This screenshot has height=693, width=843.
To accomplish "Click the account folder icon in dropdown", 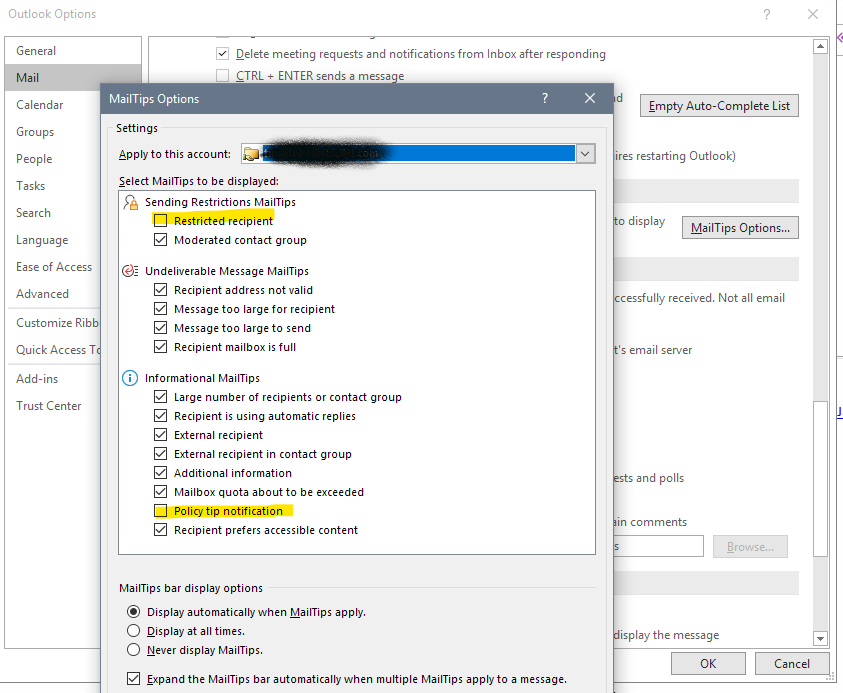I will [251, 154].
